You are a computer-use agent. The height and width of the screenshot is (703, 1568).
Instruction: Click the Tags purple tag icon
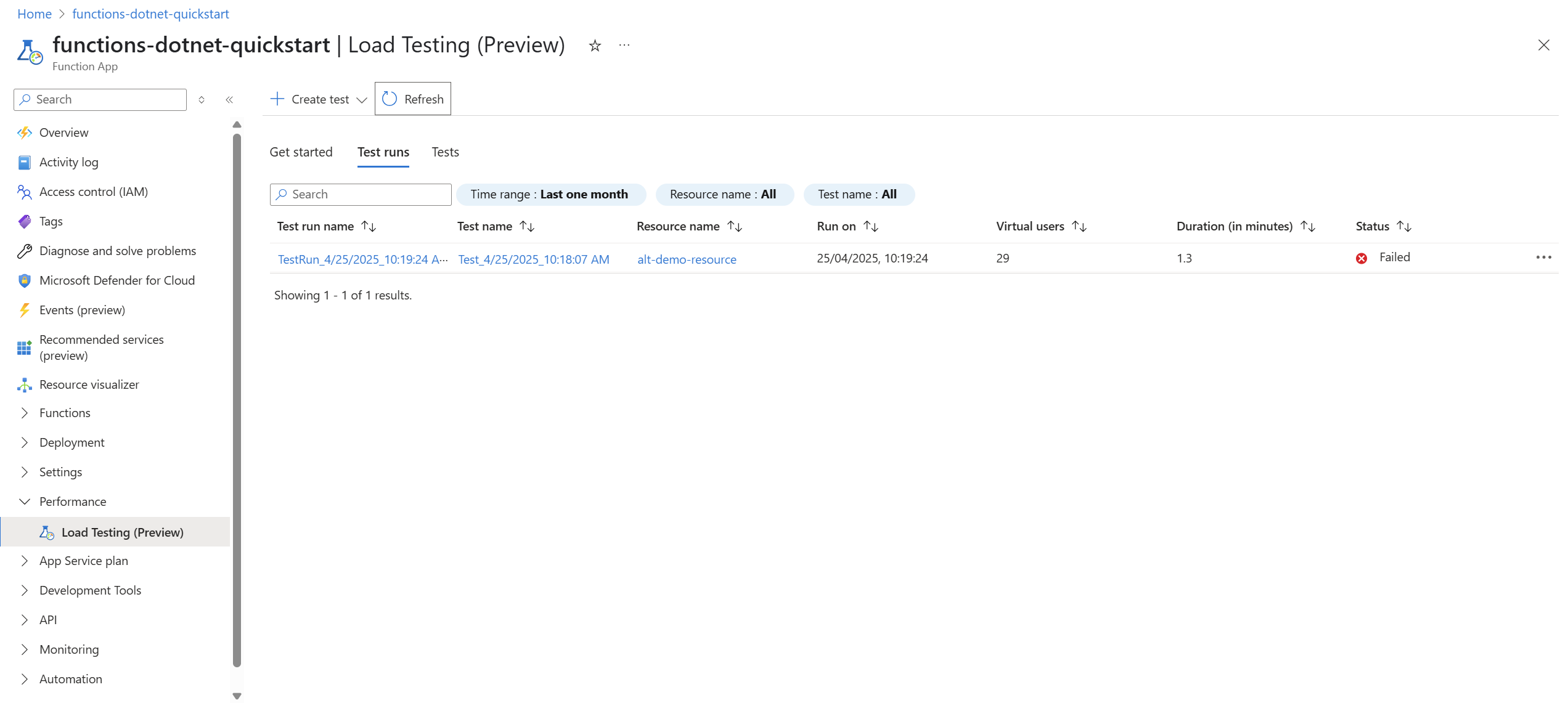pos(25,222)
